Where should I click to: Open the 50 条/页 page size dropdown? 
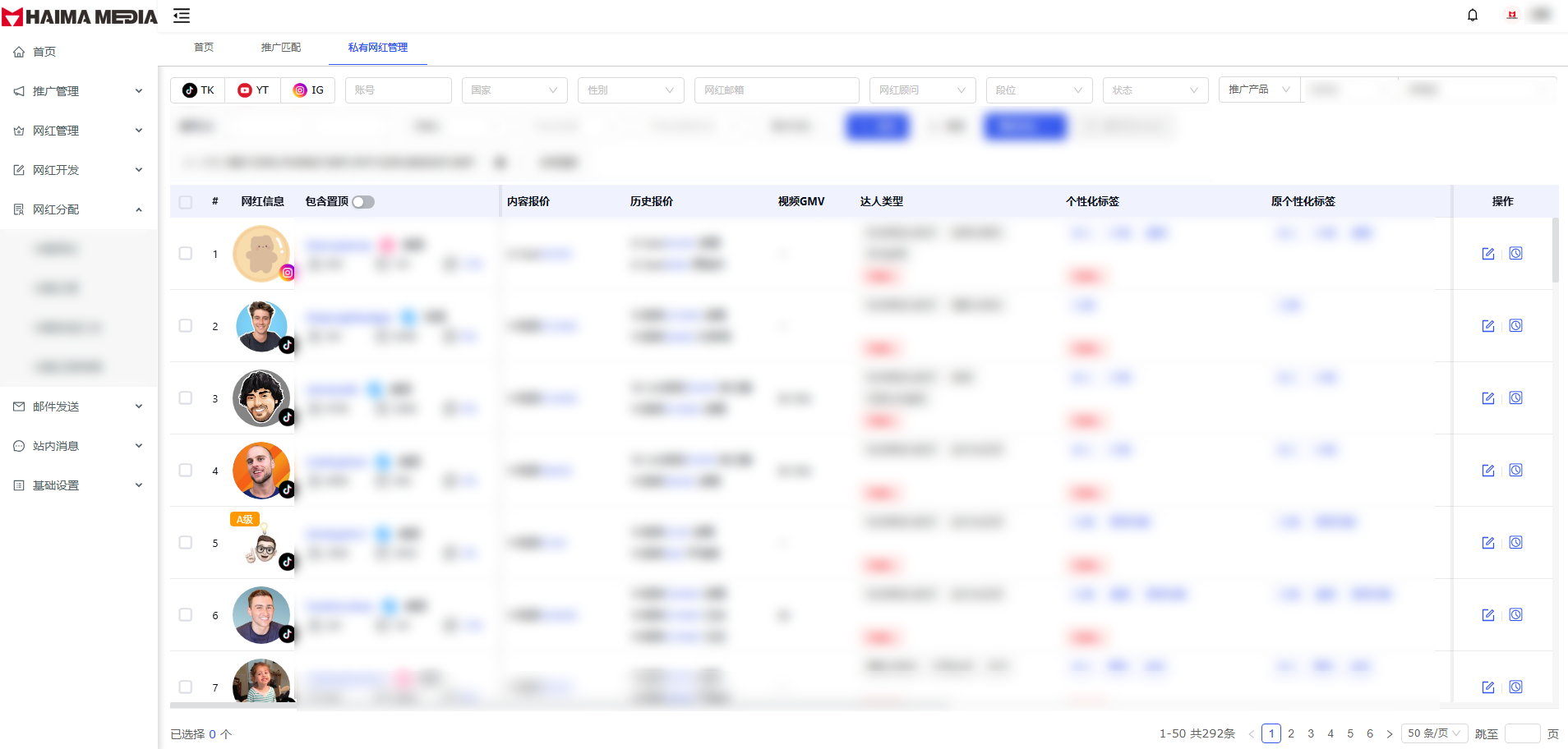click(1433, 733)
